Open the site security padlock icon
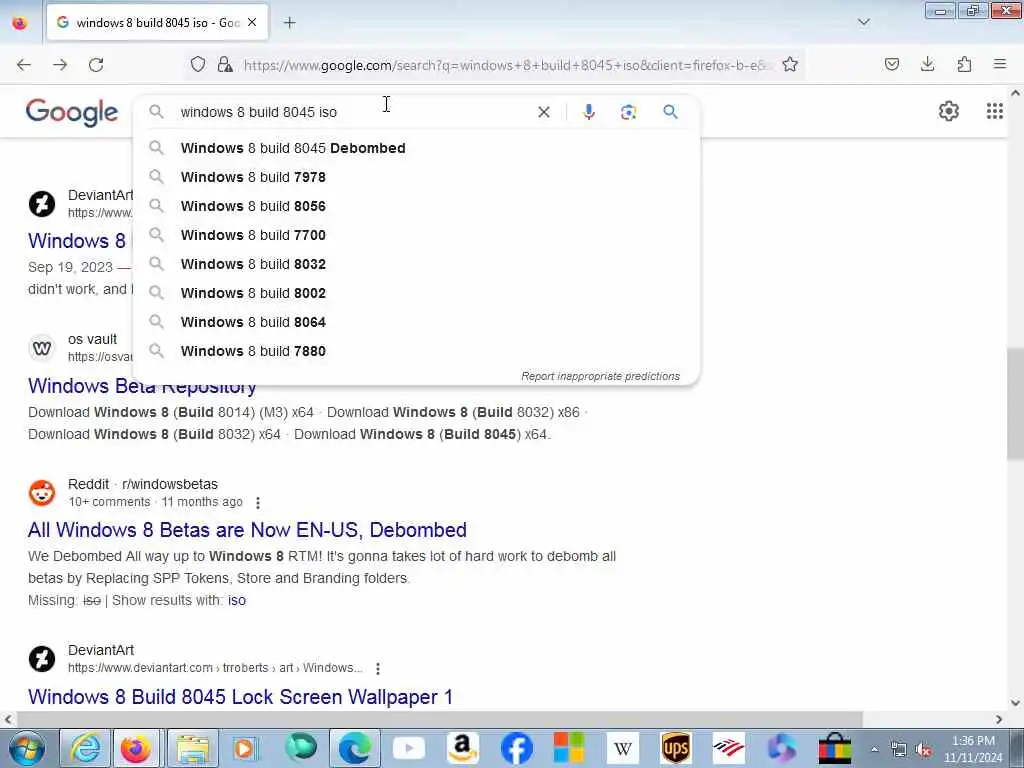 tap(225, 65)
